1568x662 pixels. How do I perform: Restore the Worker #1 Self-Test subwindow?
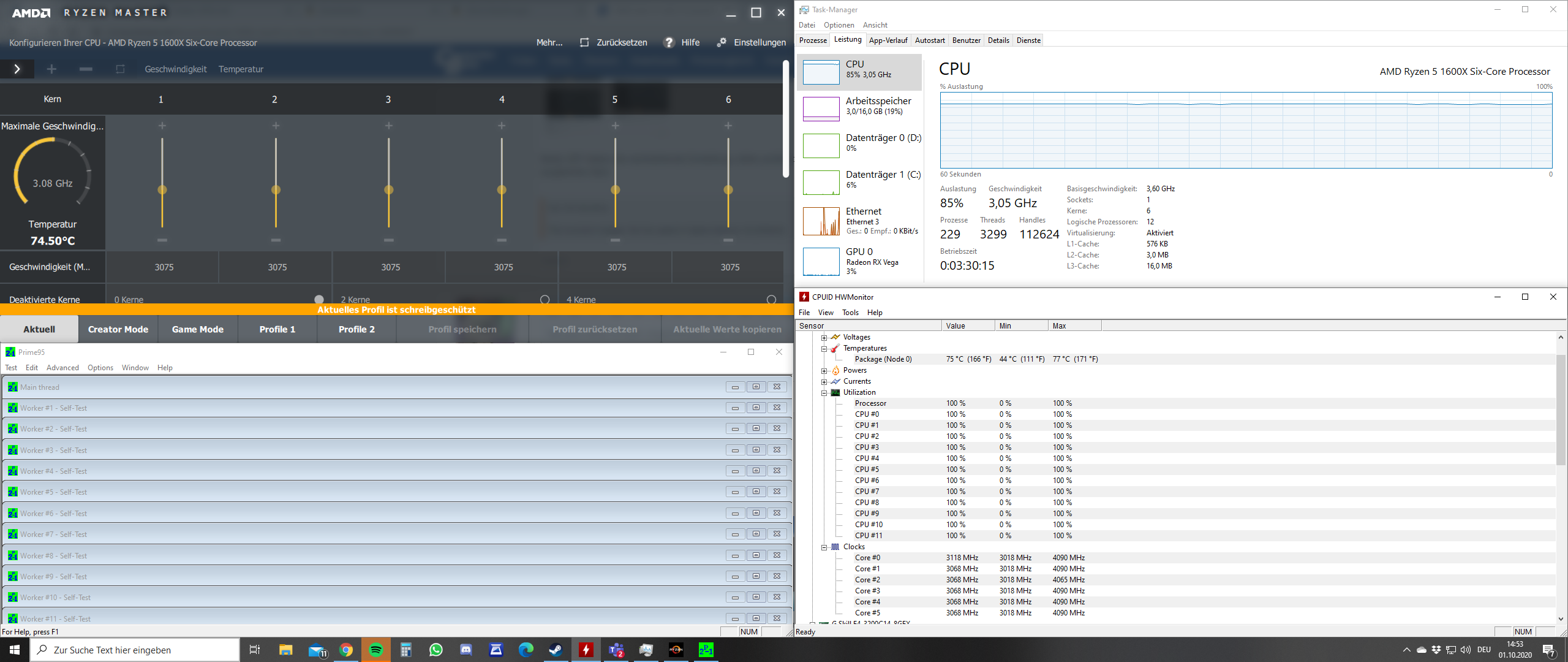[756, 408]
